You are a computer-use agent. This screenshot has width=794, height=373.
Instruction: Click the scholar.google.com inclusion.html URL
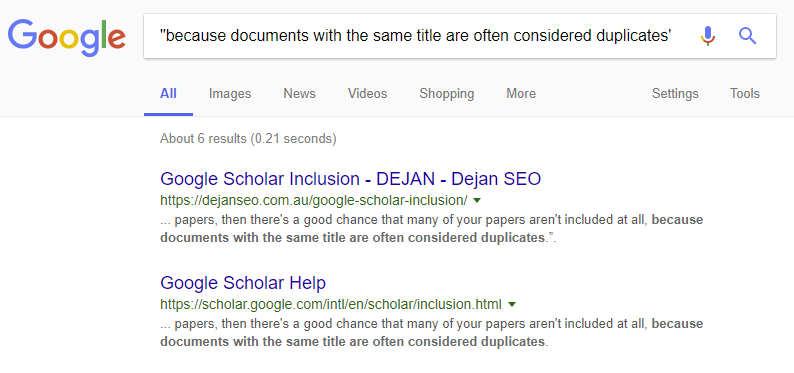coord(331,305)
